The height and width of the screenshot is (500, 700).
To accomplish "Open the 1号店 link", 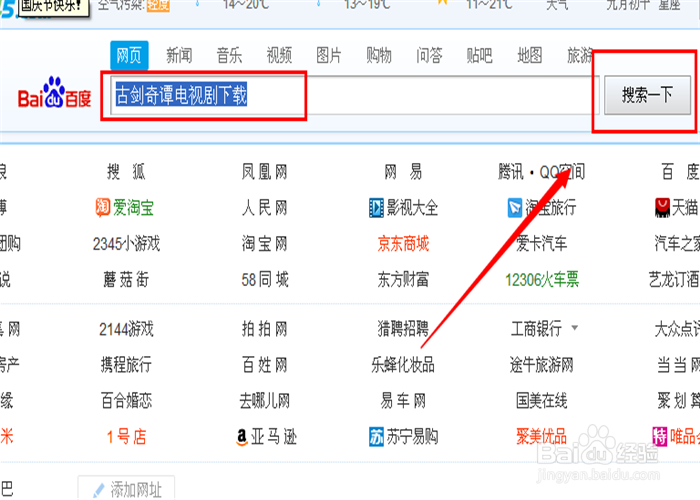I will [x=126, y=437].
